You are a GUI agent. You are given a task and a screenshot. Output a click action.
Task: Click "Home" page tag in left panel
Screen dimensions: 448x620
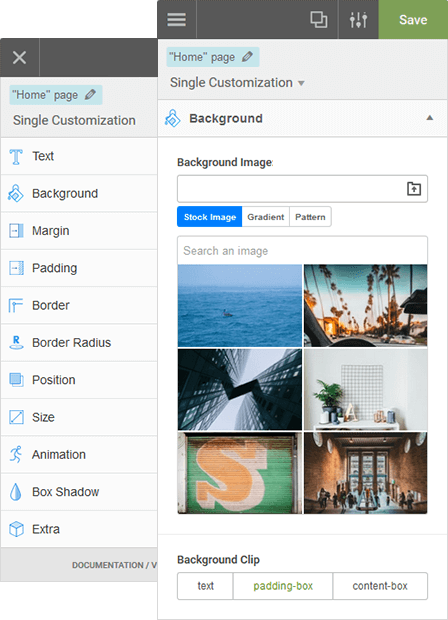click(x=56, y=95)
